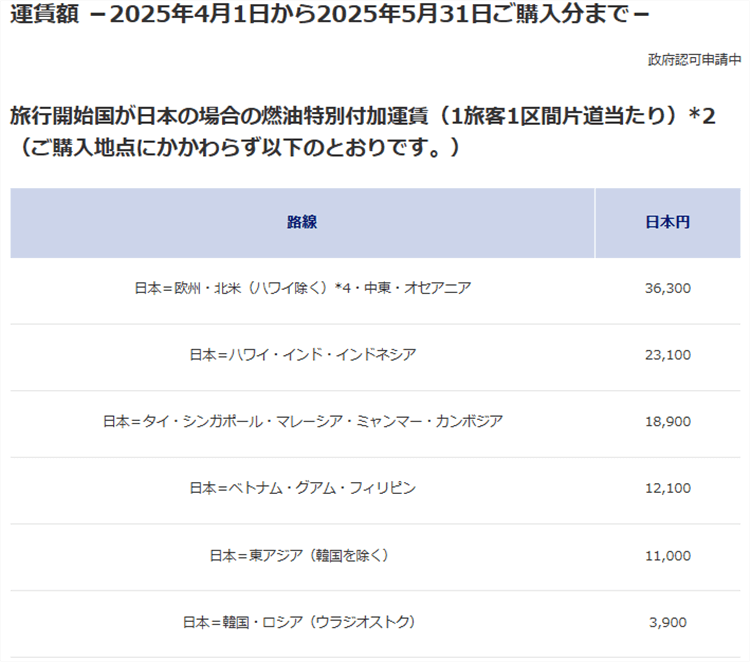Select the 欧州・北米・中東・オセアニア route row
Image resolution: width=750 pixels, height=662 pixels.
tap(302, 288)
